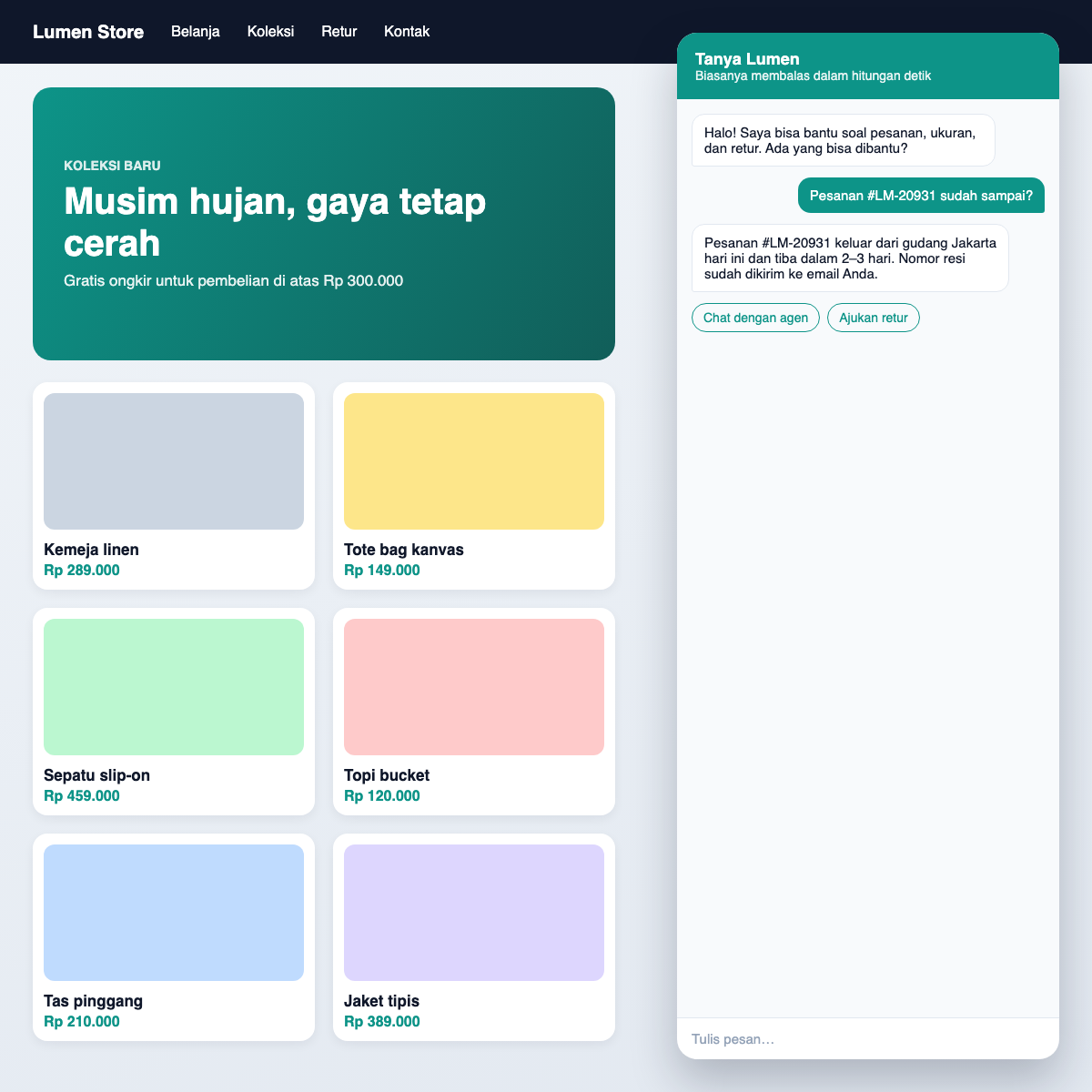The height and width of the screenshot is (1092, 1092).
Task: Click the 'Sepatu slip-on' product name
Action: coord(96,775)
